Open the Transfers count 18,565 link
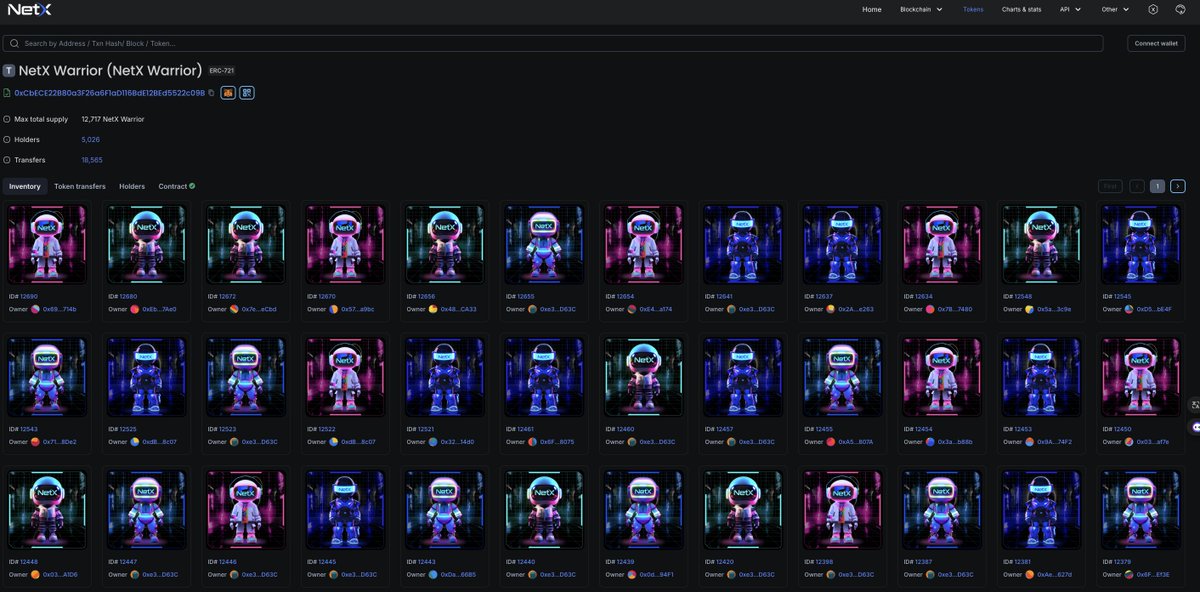 92,160
